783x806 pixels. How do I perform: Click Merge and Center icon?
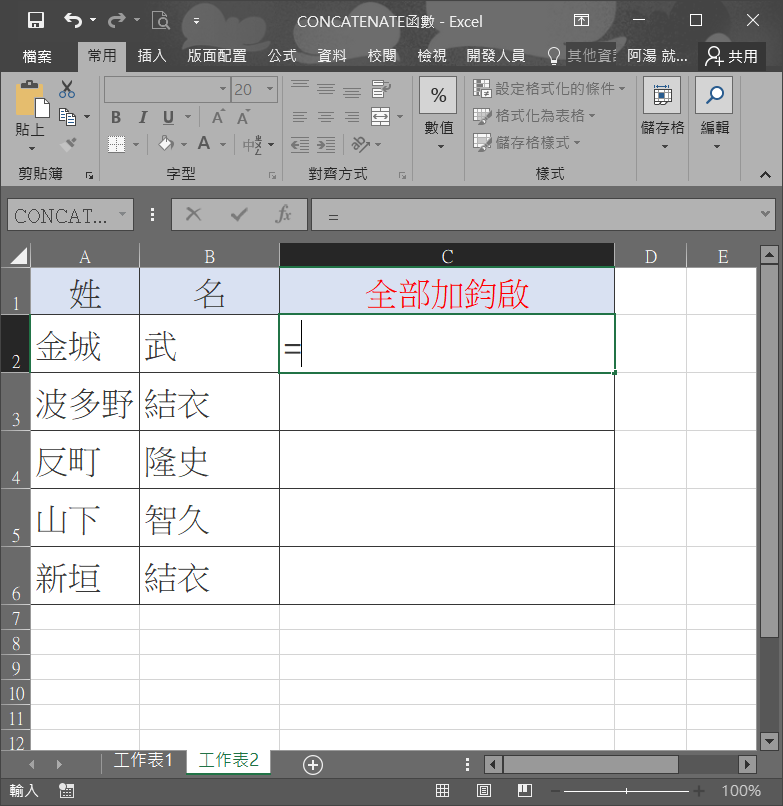(380, 117)
